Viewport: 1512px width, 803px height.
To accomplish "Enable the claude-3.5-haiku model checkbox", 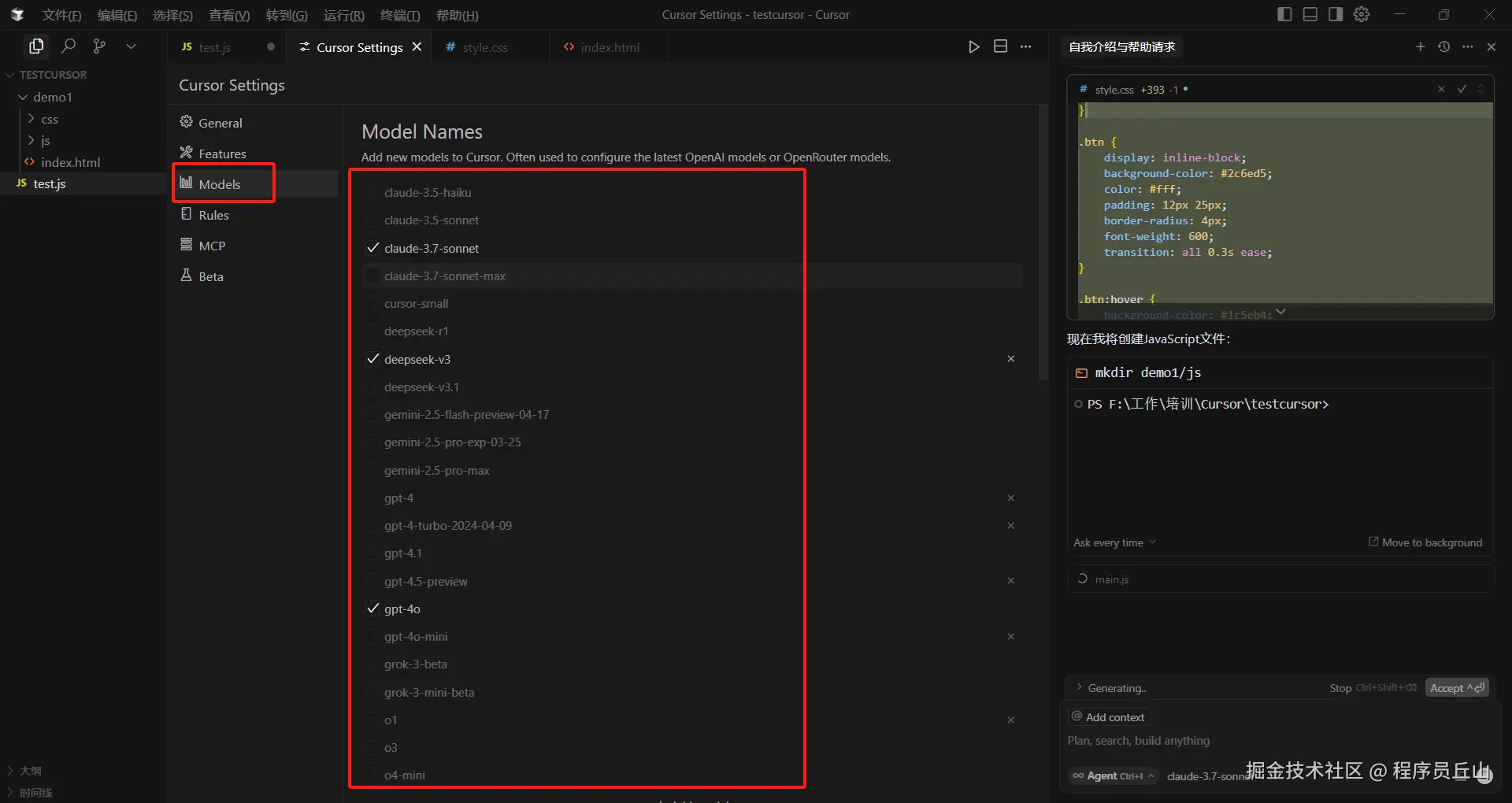I will [x=373, y=192].
